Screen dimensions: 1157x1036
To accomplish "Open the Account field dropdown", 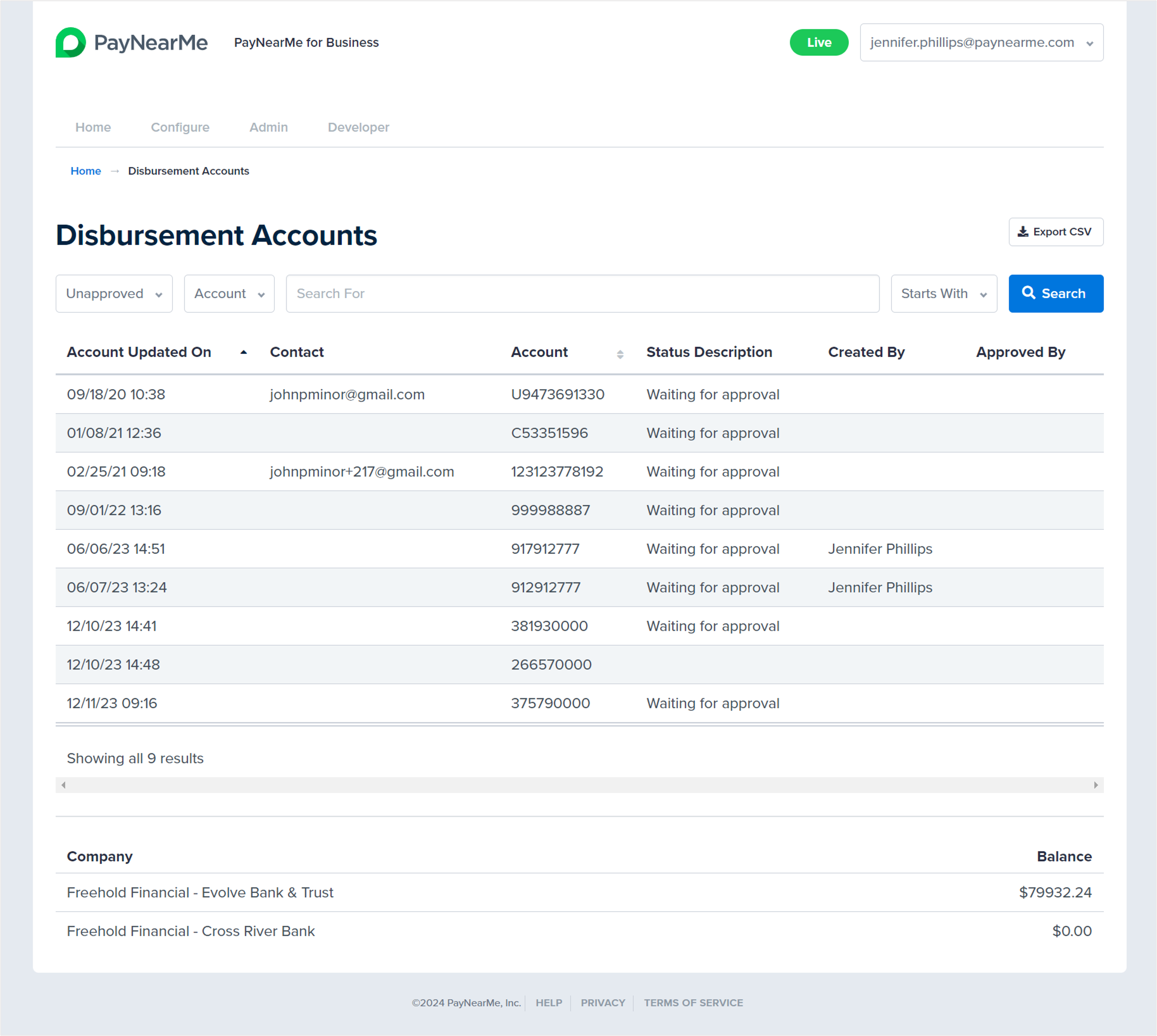I will tap(229, 294).
